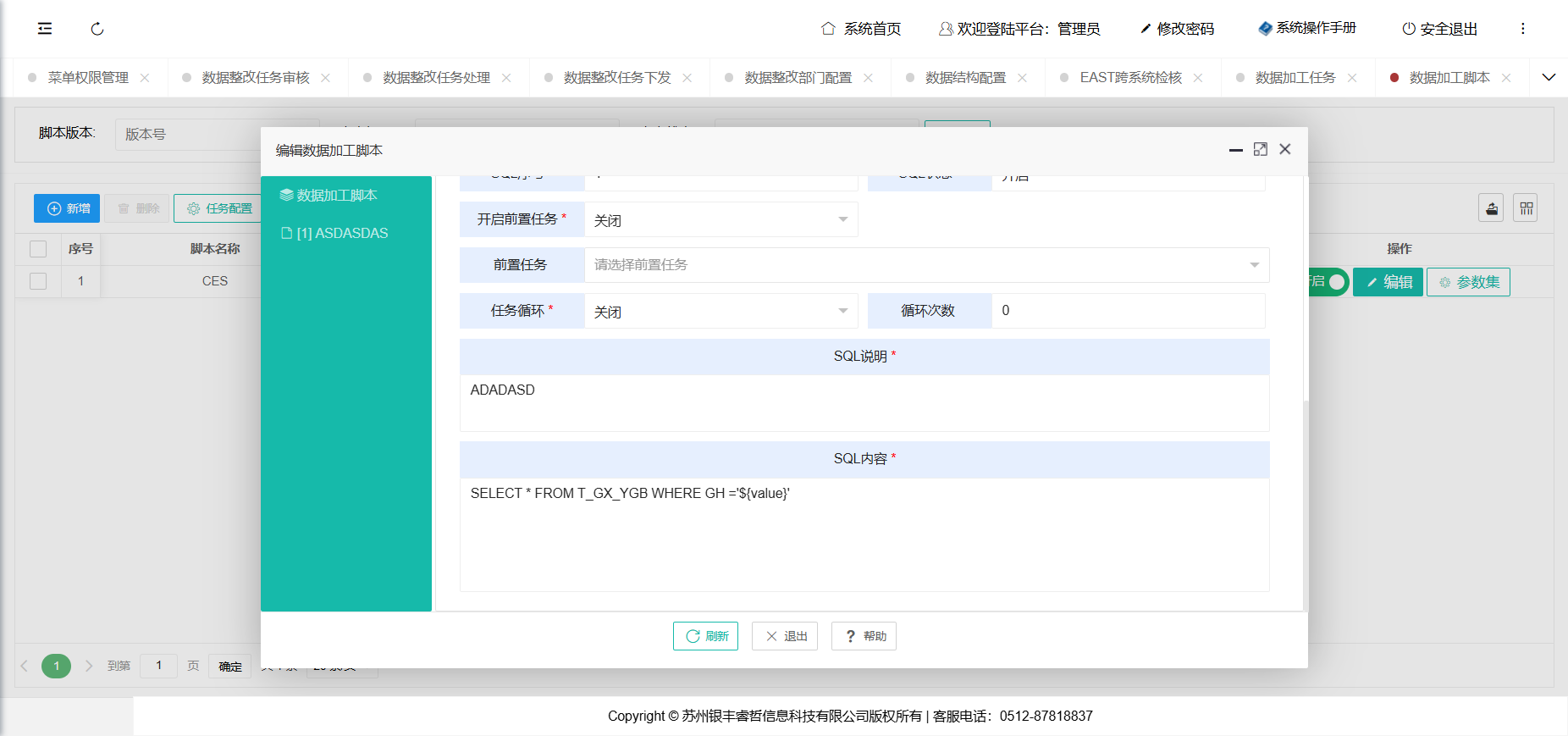Open the column grid settings icon
The height and width of the screenshot is (736, 1568).
coord(1526,208)
